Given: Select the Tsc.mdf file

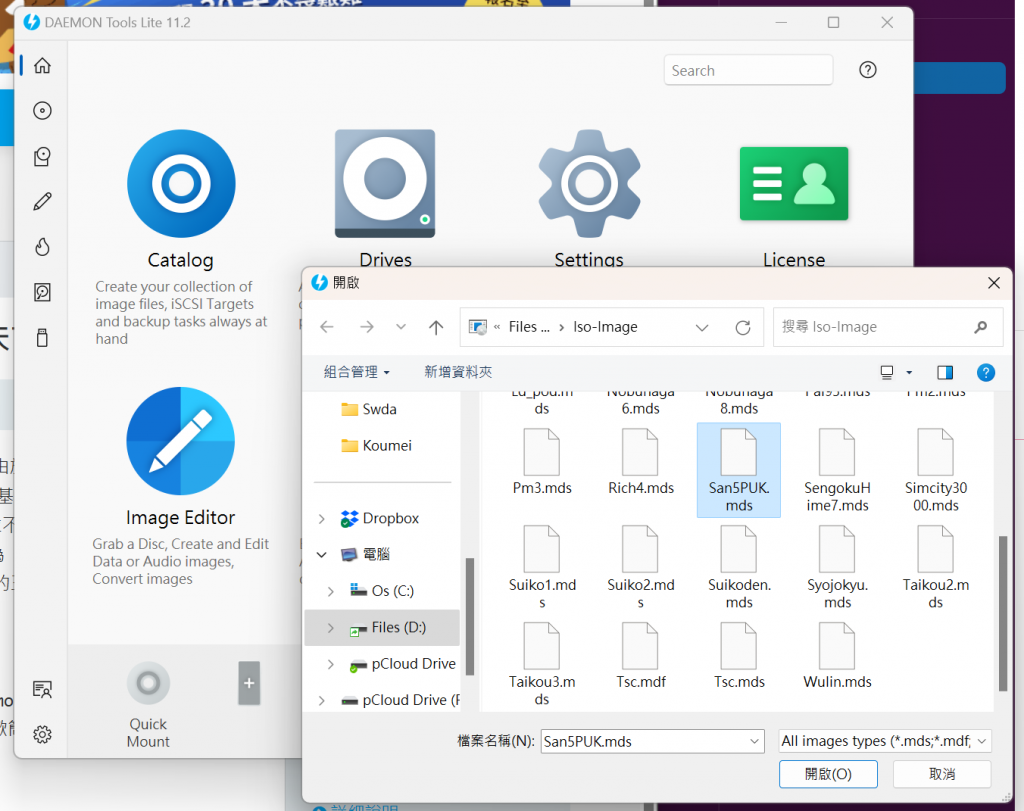Looking at the screenshot, I should pos(641,656).
